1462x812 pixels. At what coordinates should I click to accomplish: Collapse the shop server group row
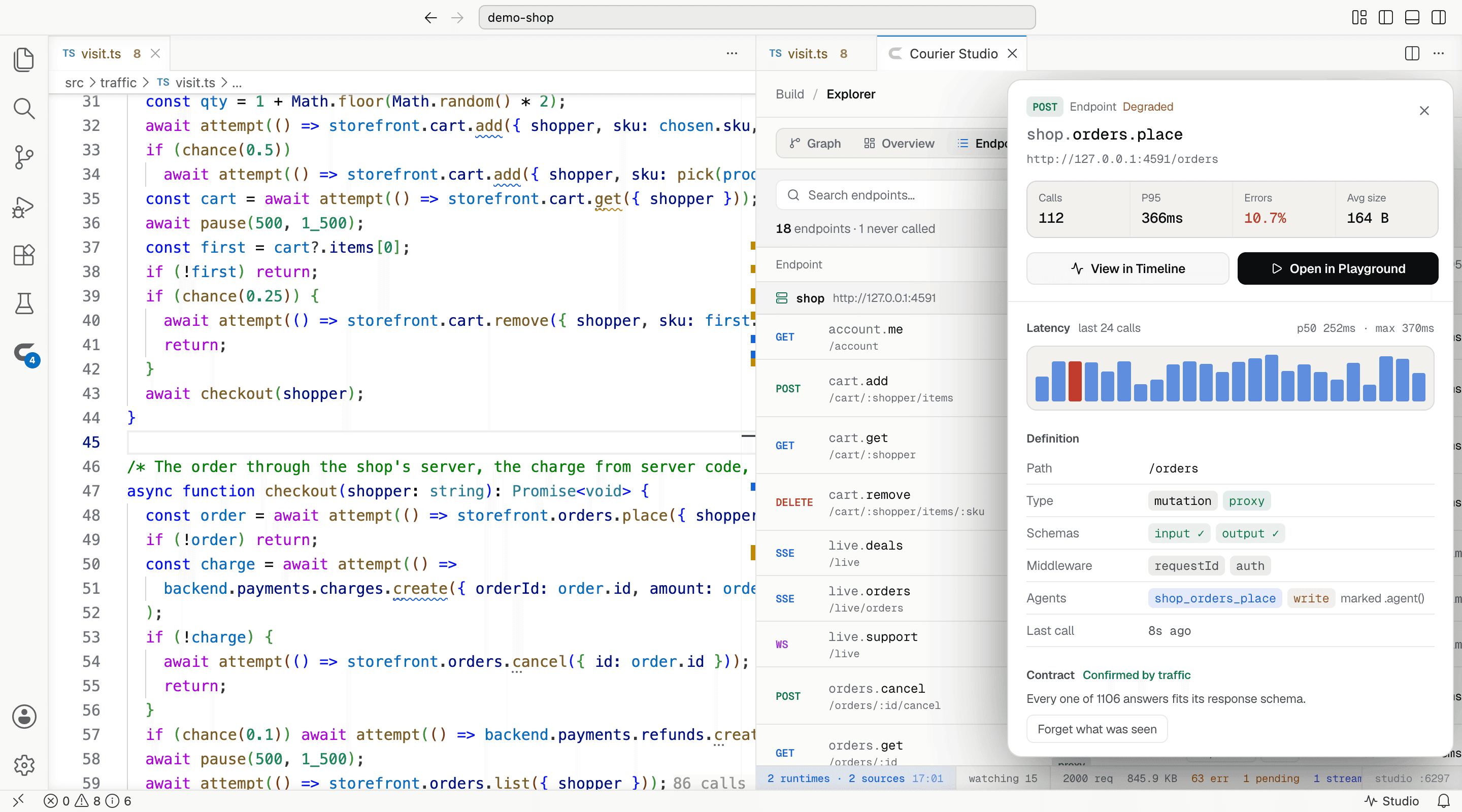tap(882, 298)
